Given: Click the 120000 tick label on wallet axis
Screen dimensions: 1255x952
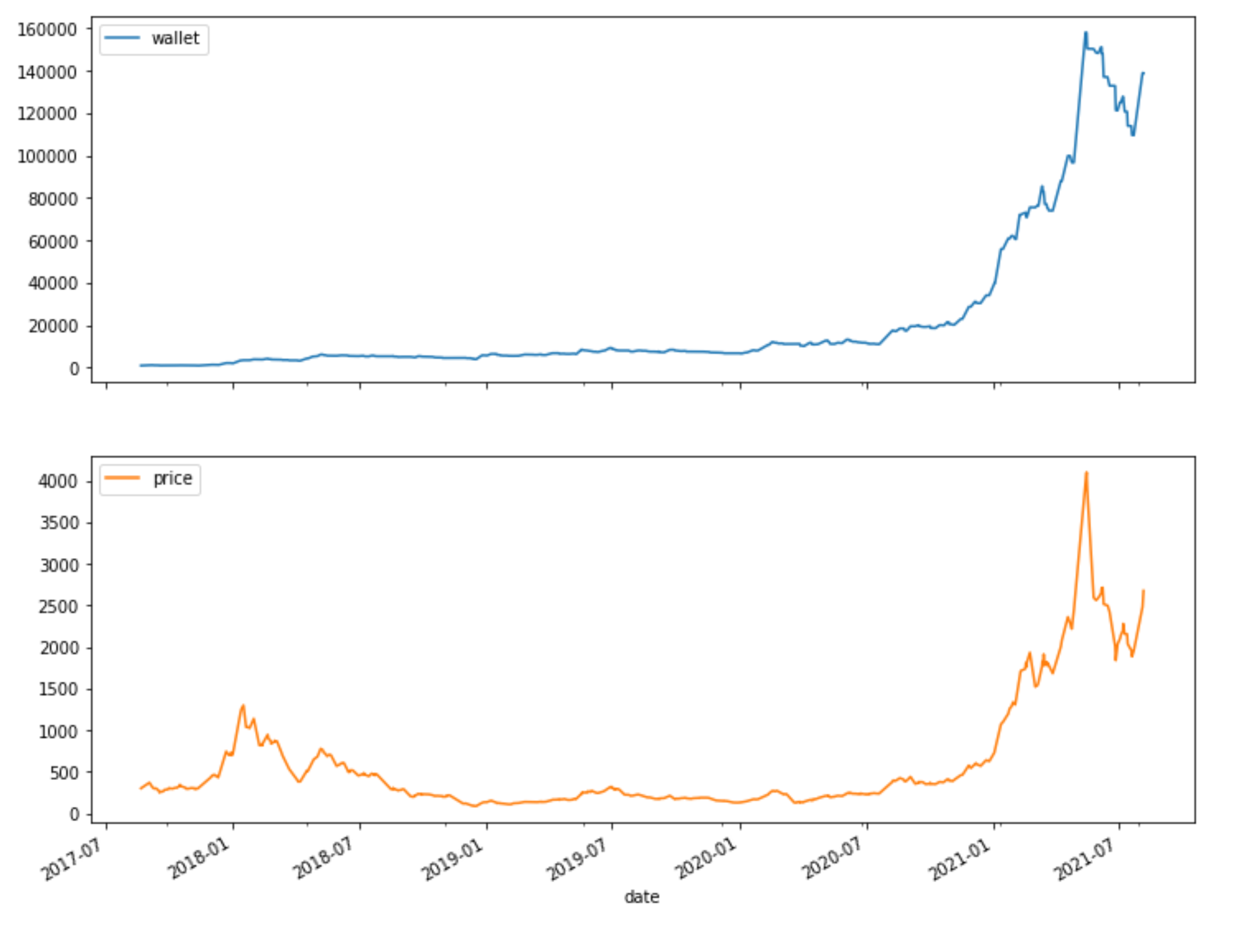Looking at the screenshot, I should (x=47, y=114).
